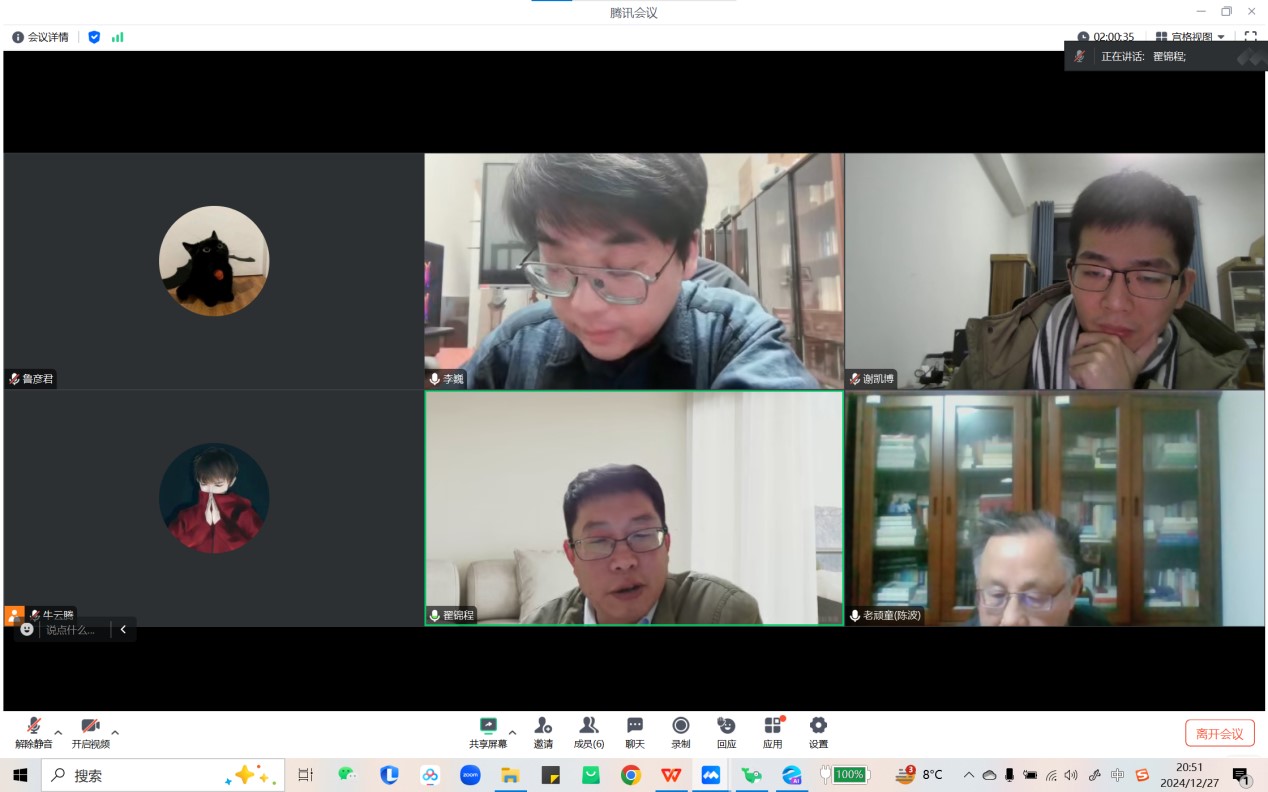Toggle fullscreen mode icon at top right
Viewport: 1268px width, 792px height.
point(1250,37)
